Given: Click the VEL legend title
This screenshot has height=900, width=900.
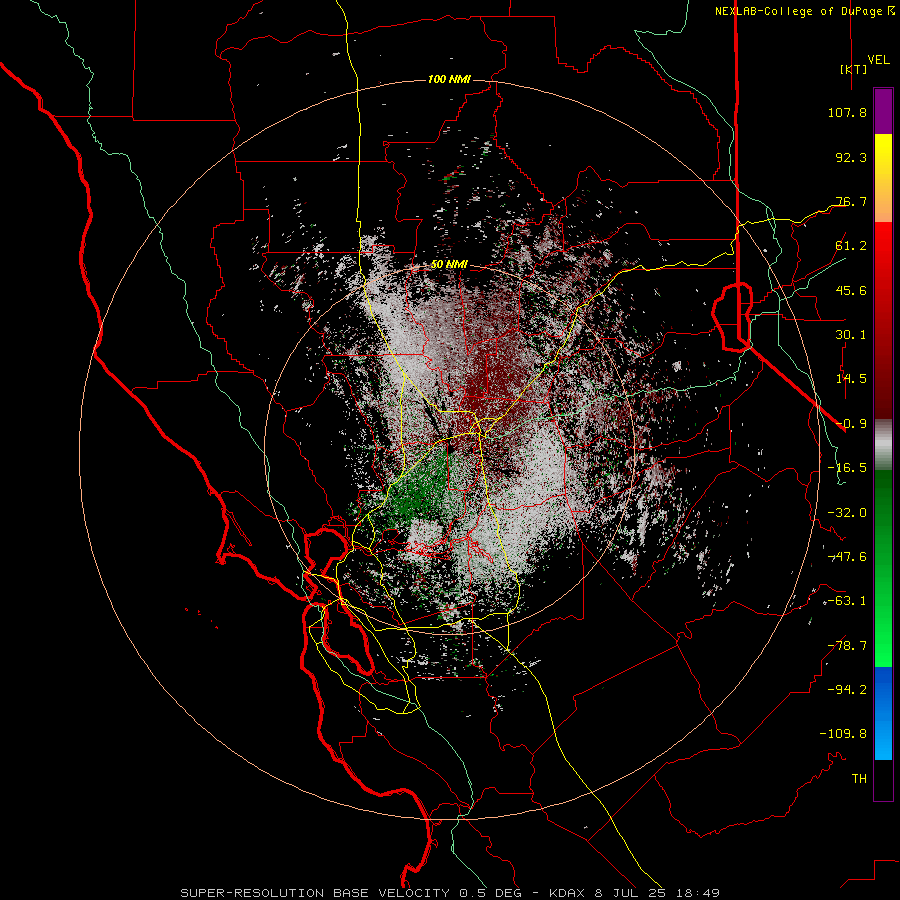Looking at the screenshot, I should (x=878, y=60).
